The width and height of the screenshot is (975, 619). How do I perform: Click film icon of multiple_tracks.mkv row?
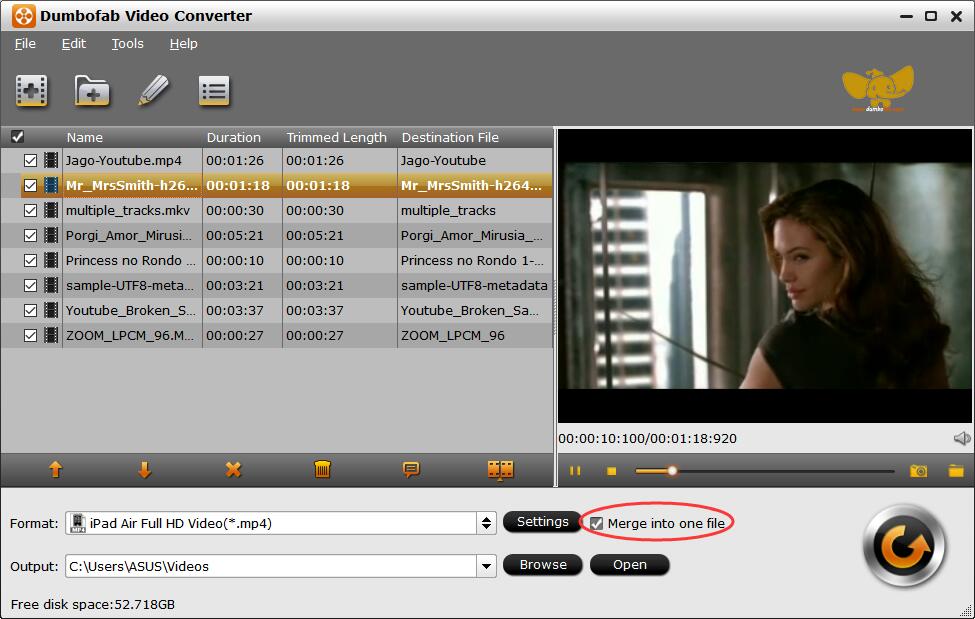[51, 210]
